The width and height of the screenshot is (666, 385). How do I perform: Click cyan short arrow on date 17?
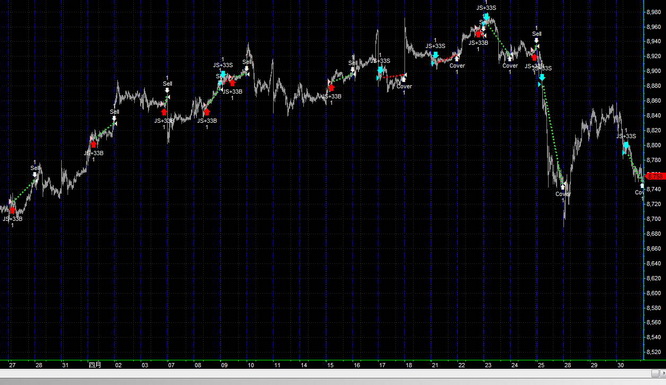[381, 70]
